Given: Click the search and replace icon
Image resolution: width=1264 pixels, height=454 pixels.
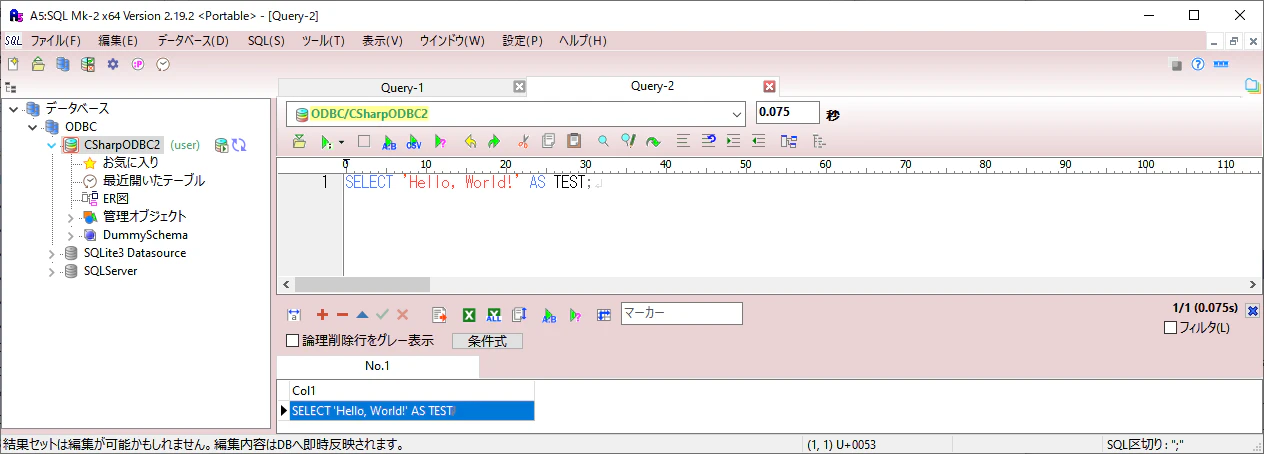Looking at the screenshot, I should pyautogui.click(x=628, y=142).
